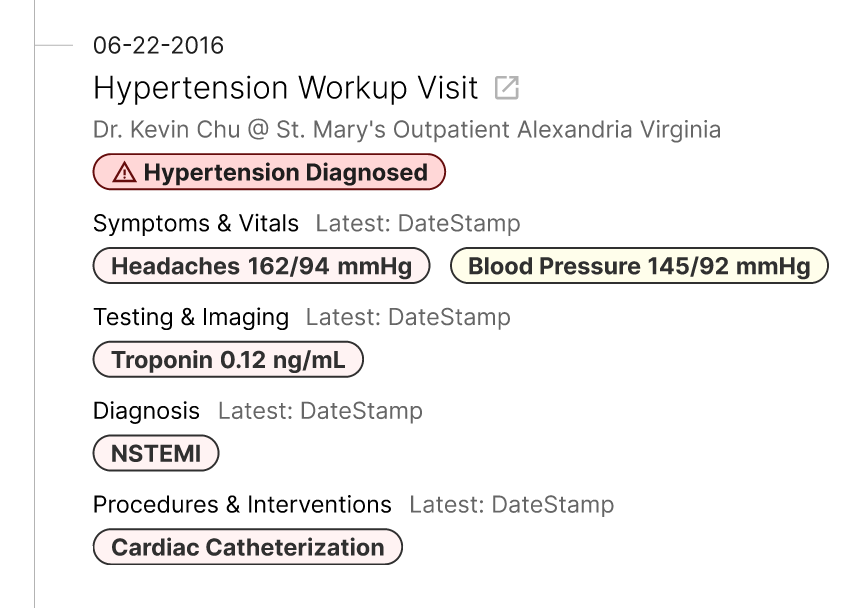Click the Troponin 0.12 ng/mL chip
The width and height of the screenshot is (868, 608).
228,360
